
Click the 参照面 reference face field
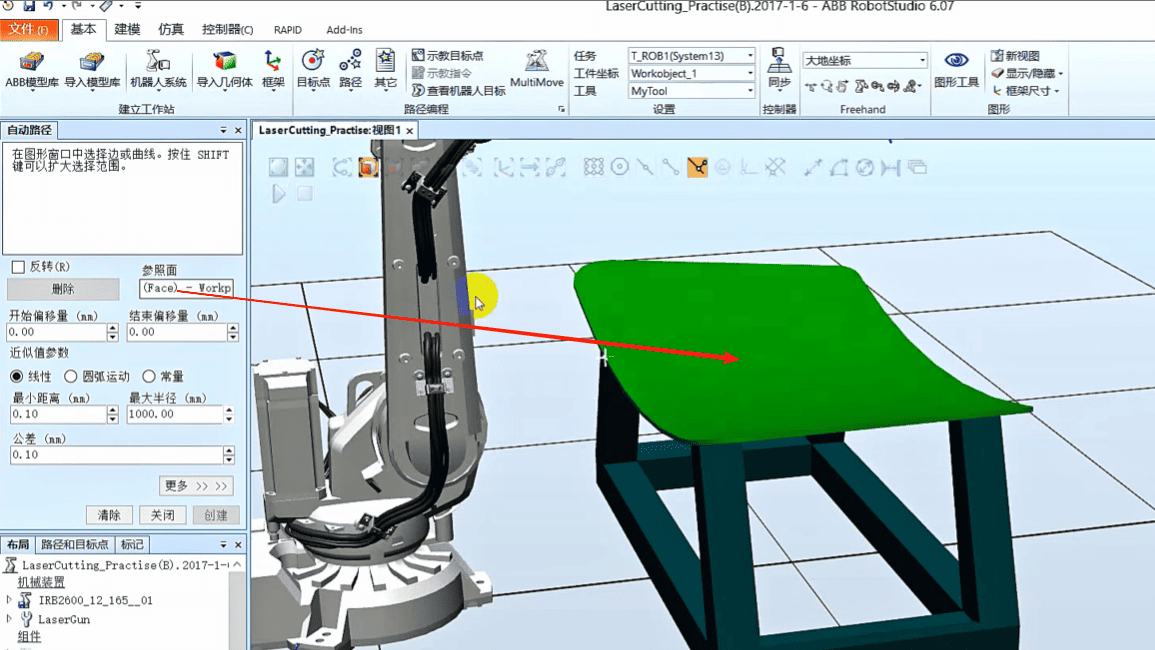[186, 288]
